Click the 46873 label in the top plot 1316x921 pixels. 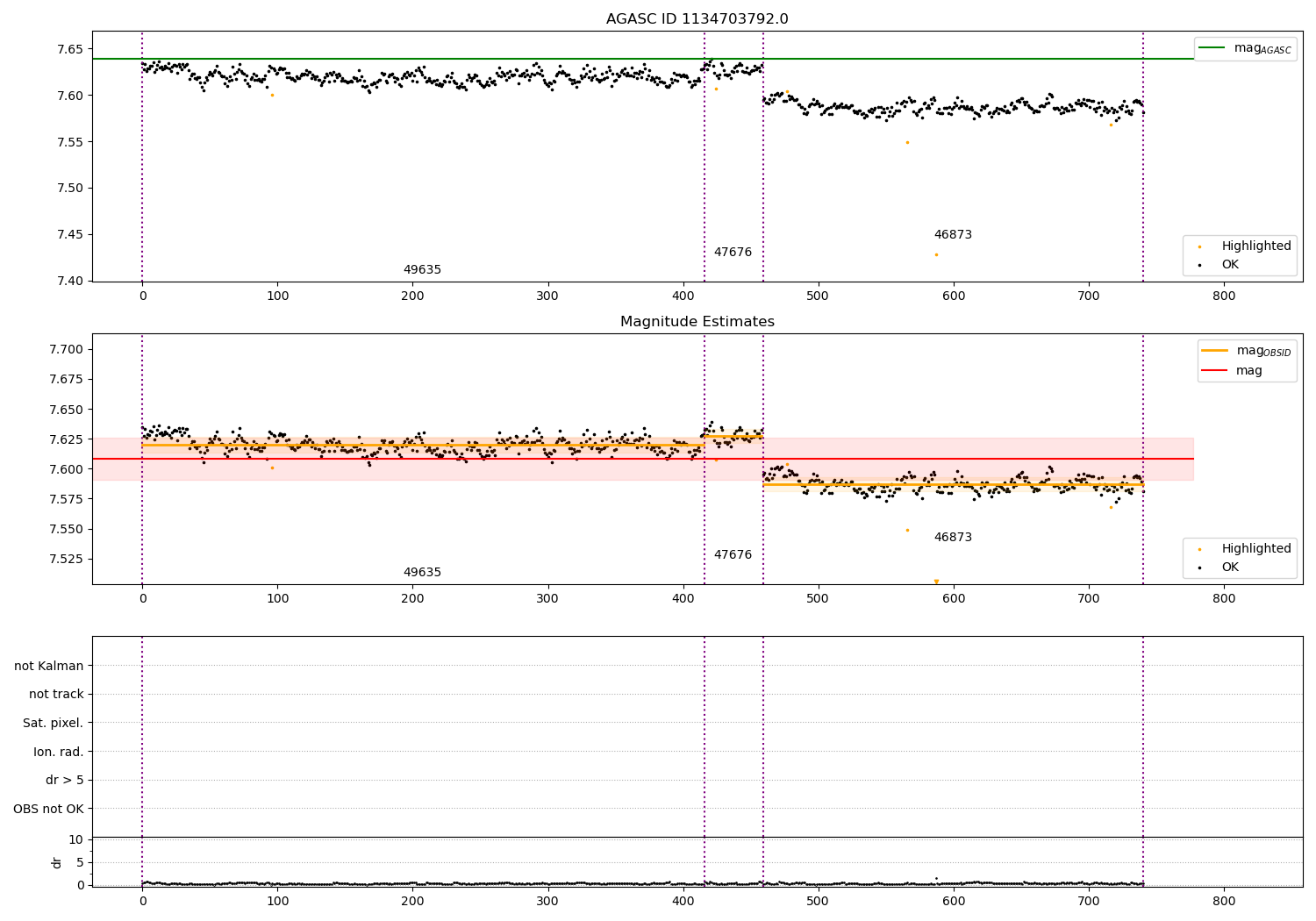(953, 234)
